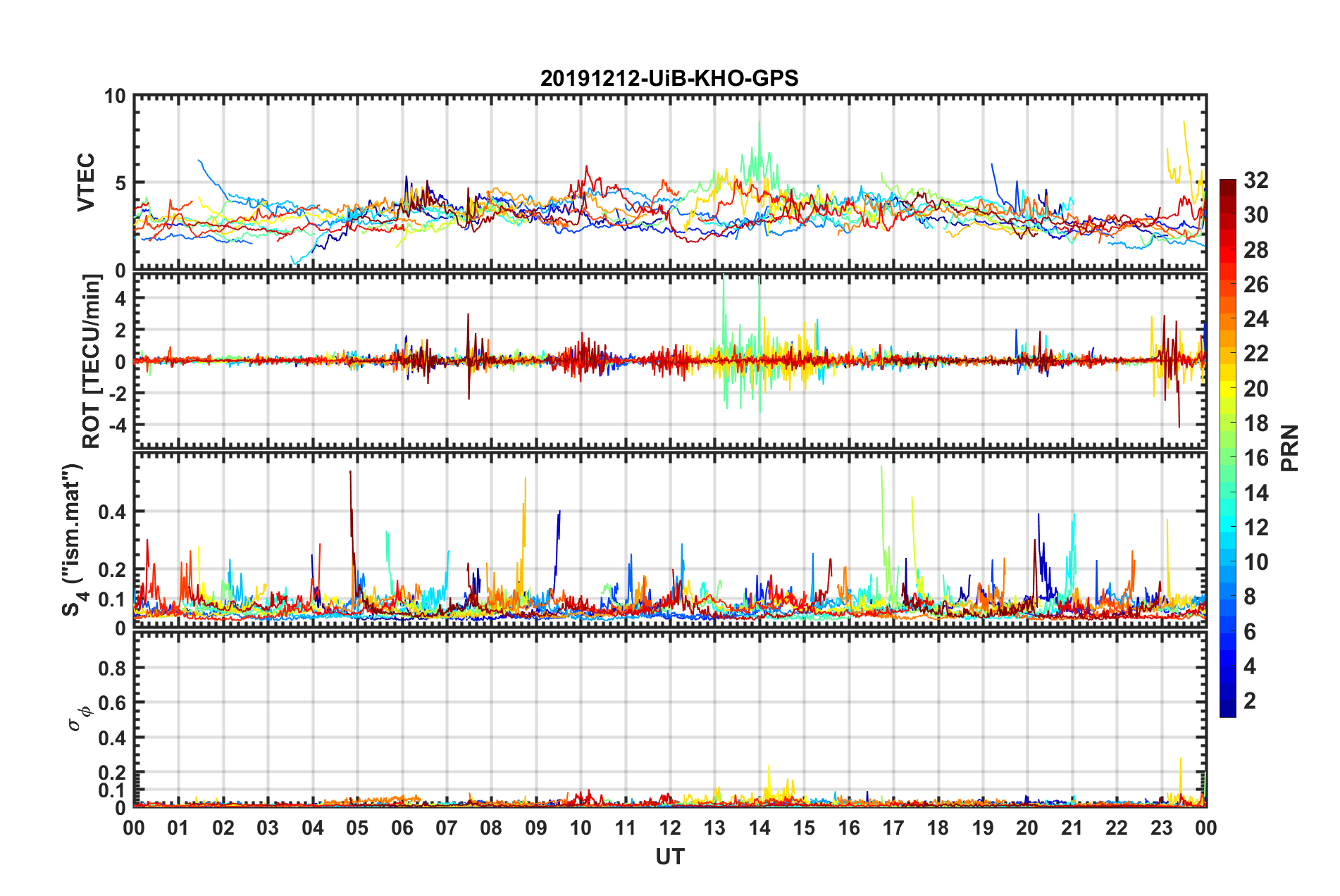Image resolution: width=1340 pixels, height=896 pixels.
Task: Click VTEC axis tick label 5
Action: [120, 183]
